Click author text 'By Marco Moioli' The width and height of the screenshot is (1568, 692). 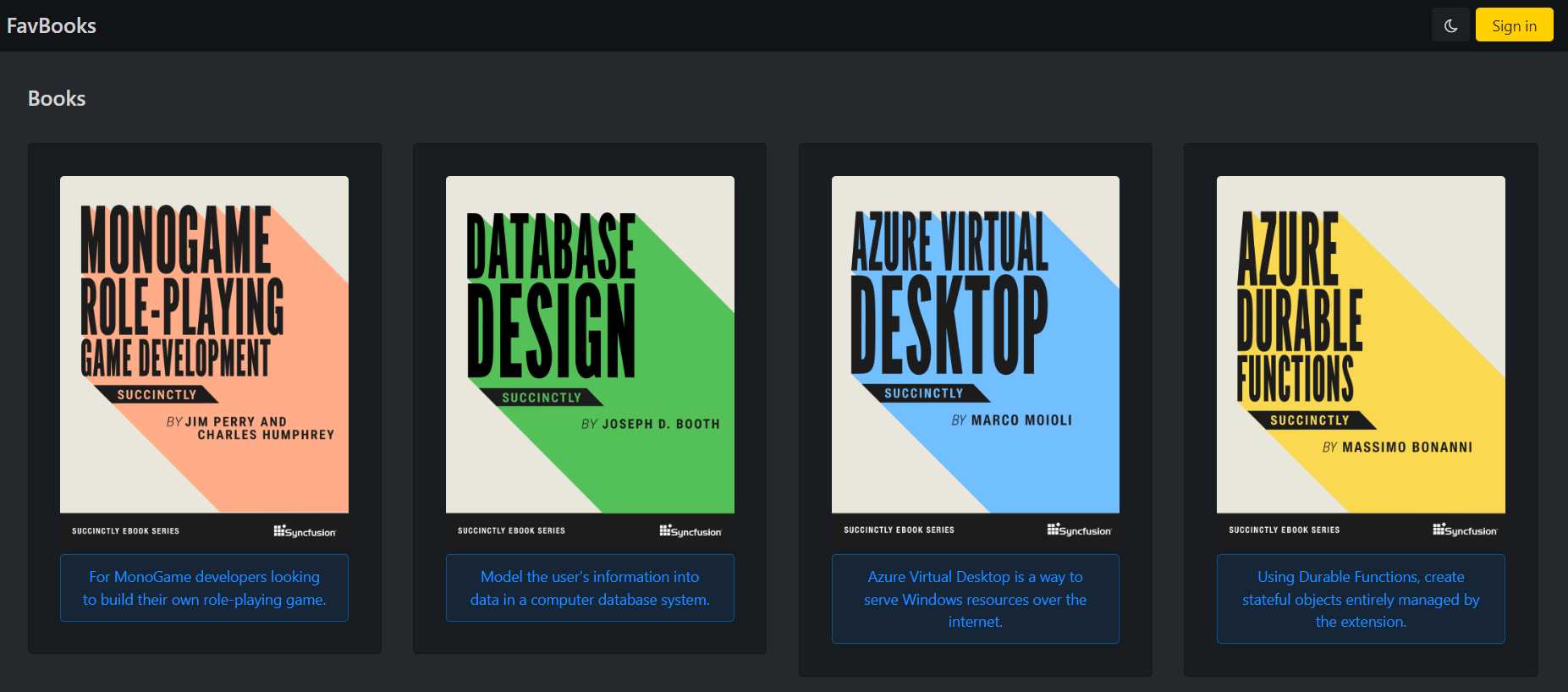coord(1012,420)
